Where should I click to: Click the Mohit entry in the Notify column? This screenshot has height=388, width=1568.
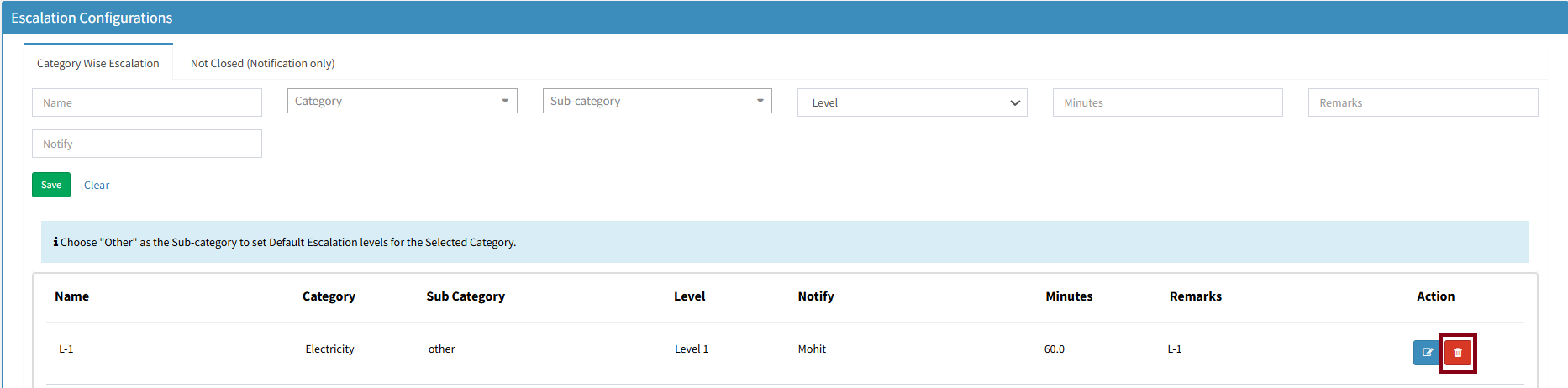(x=812, y=349)
